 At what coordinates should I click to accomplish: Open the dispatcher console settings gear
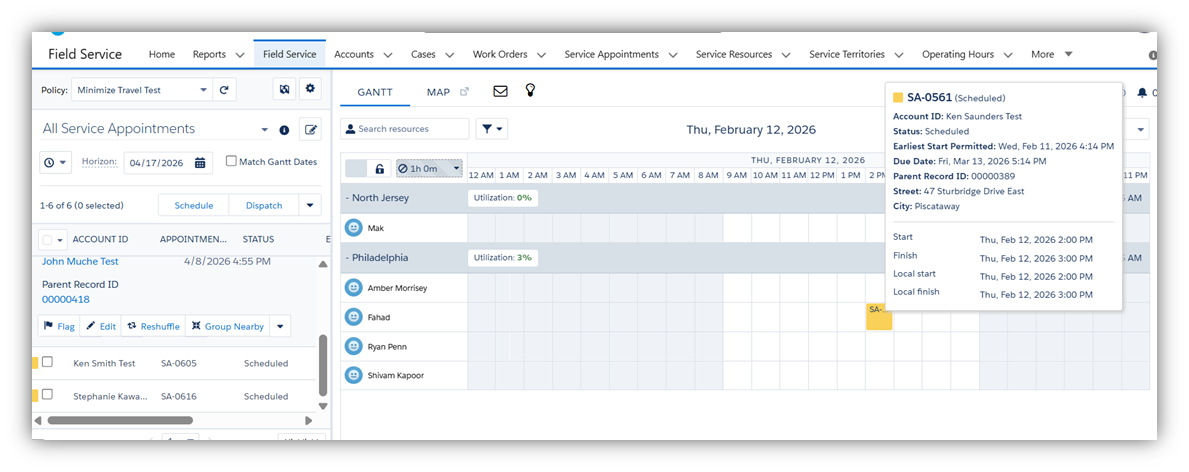(x=309, y=90)
